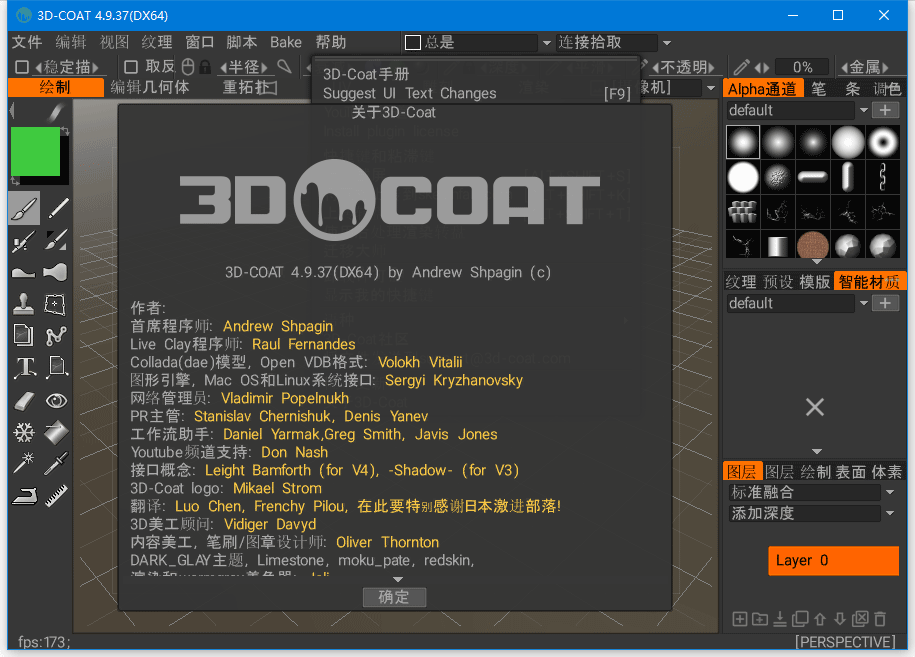Select the curve spline points tool

pyautogui.click(x=57, y=336)
